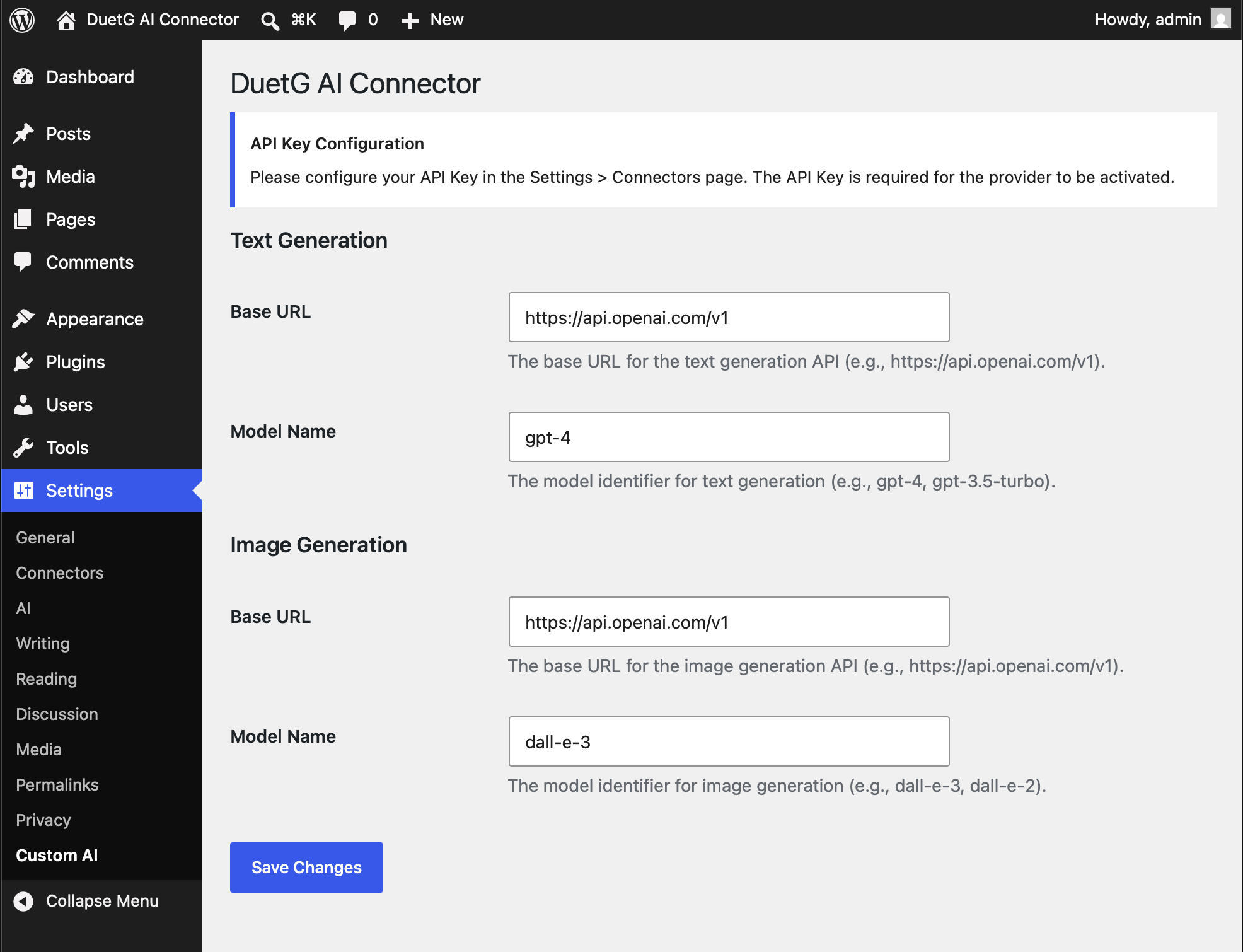Go to the Writing settings page
Screen dimensions: 1243x952
point(43,644)
